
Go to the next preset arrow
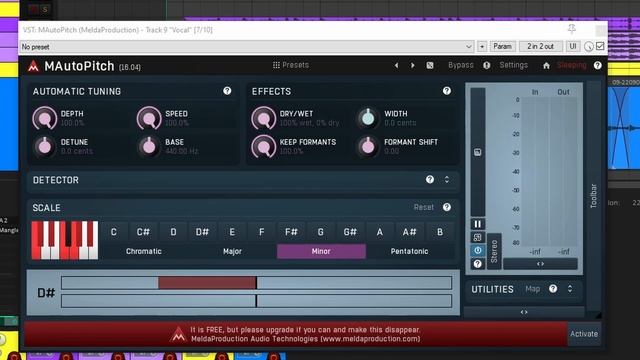pos(413,65)
